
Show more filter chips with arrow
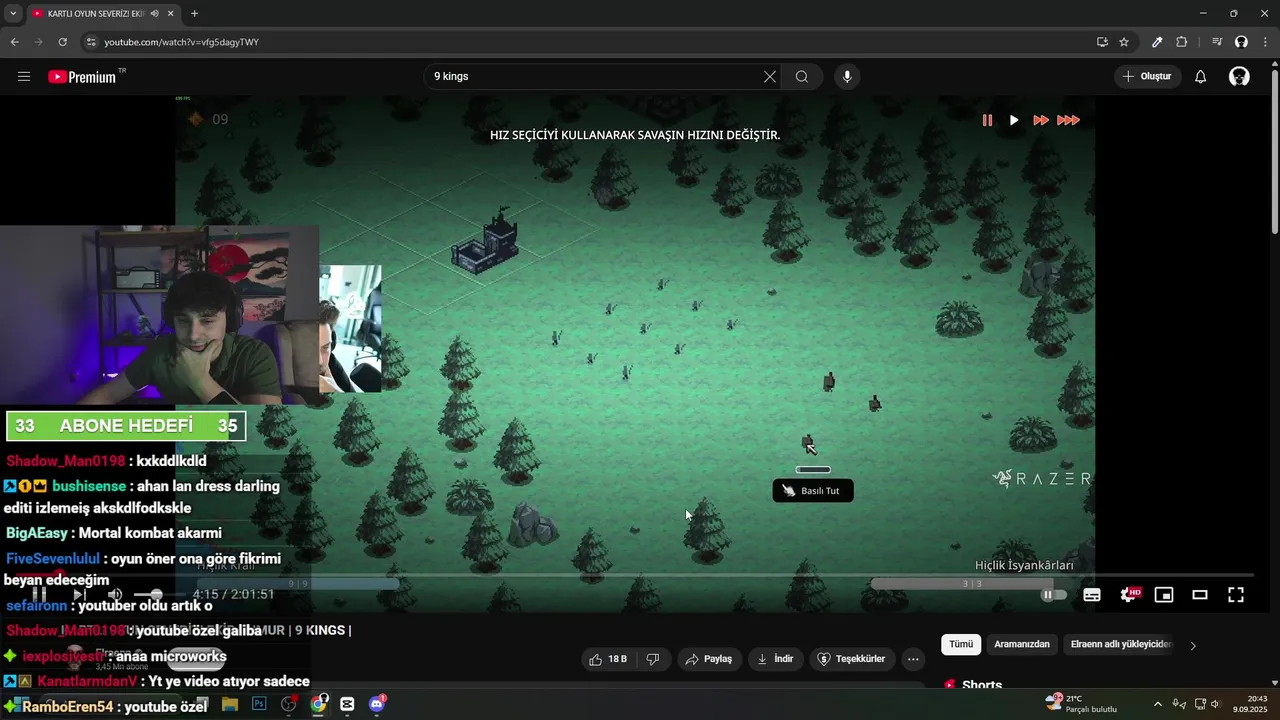click(1193, 645)
